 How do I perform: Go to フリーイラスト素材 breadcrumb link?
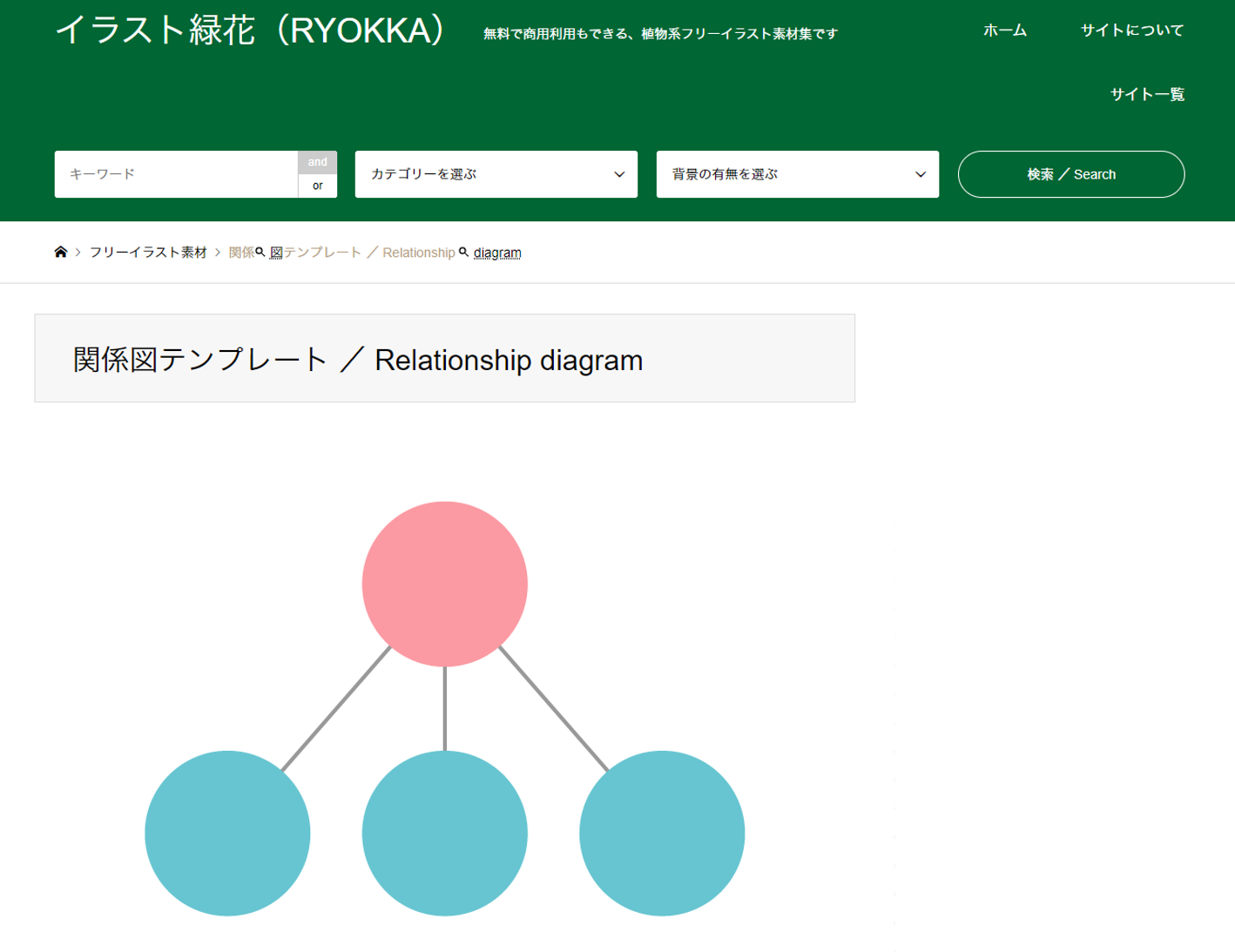(148, 253)
